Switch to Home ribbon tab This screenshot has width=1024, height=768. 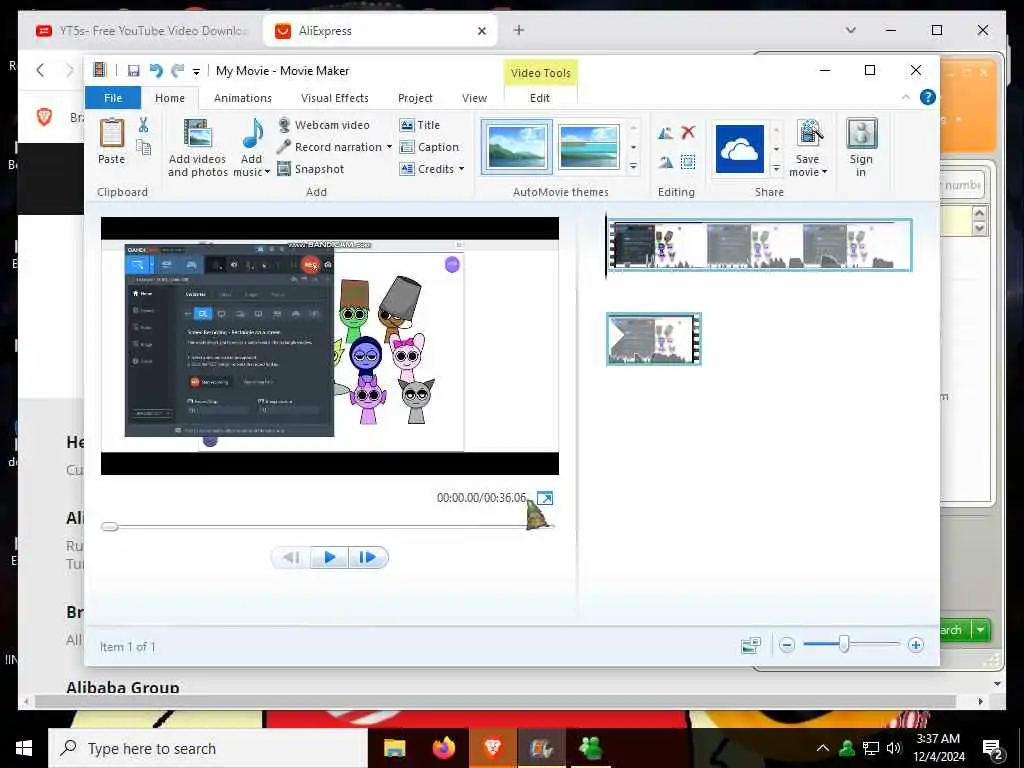pyautogui.click(x=170, y=98)
